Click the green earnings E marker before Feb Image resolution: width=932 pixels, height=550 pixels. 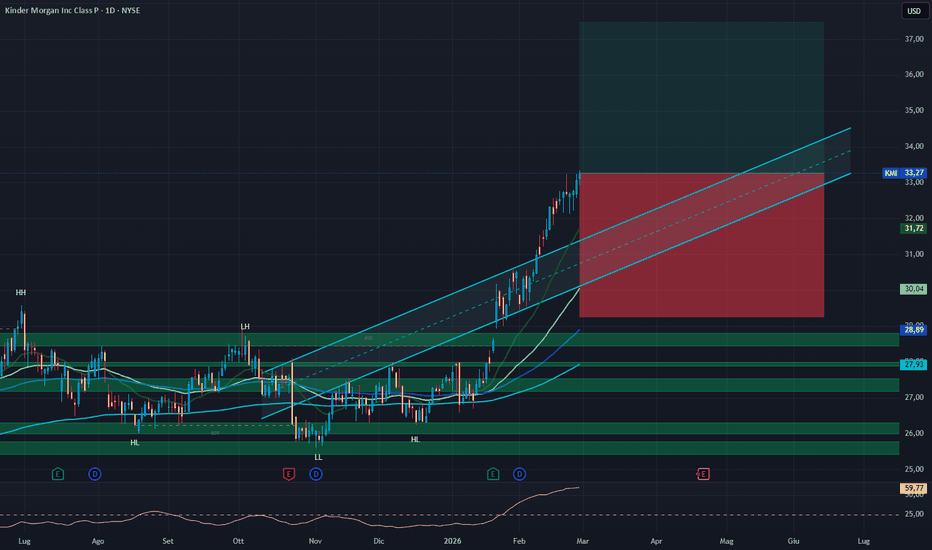pyautogui.click(x=493, y=474)
